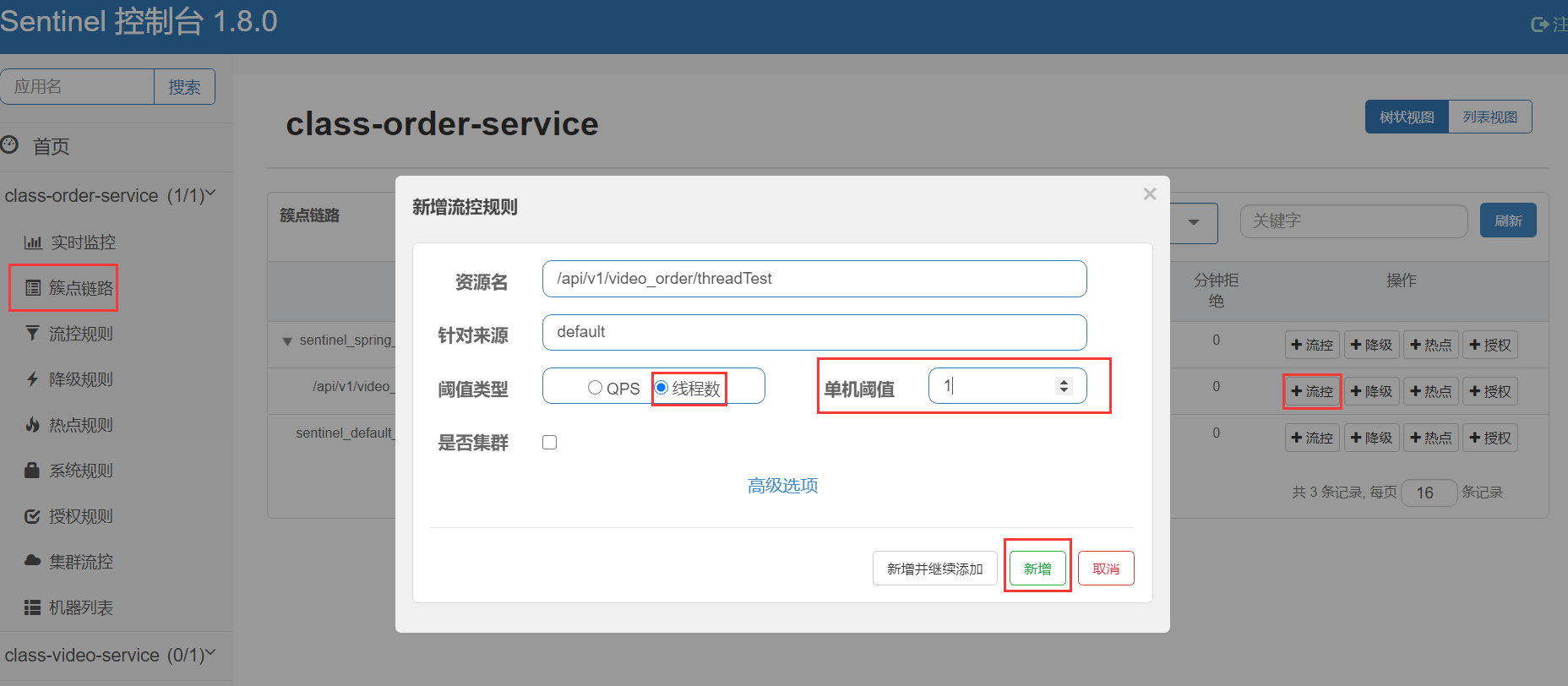Switch to 树状视图 tab
Screen dimensions: 1568x686
click(x=1407, y=117)
